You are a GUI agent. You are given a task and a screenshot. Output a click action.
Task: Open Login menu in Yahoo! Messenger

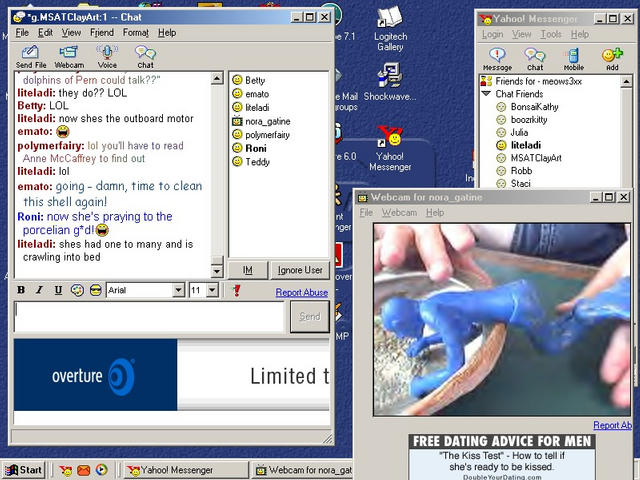coord(492,34)
